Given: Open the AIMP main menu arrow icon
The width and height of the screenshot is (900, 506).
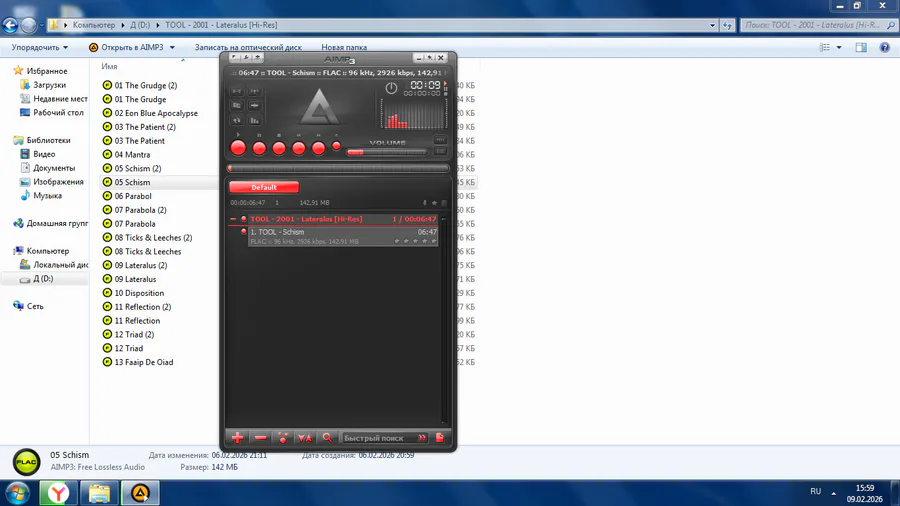Looking at the screenshot, I should pyautogui.click(x=234, y=57).
